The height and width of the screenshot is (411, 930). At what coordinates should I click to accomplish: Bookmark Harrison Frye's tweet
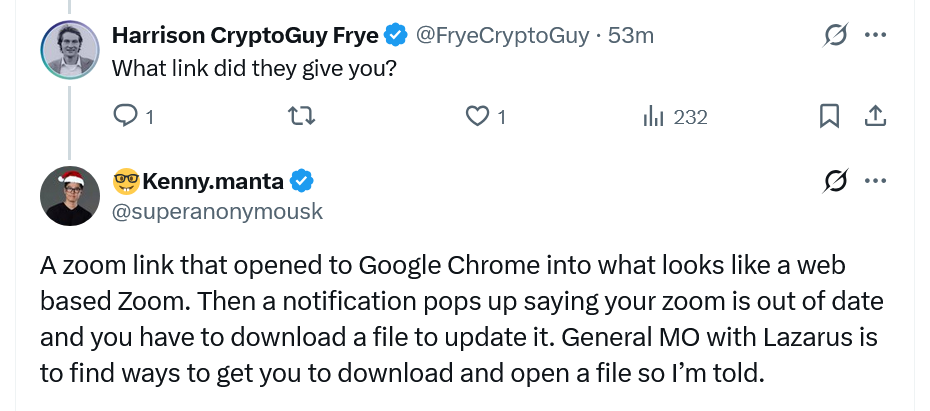829,117
